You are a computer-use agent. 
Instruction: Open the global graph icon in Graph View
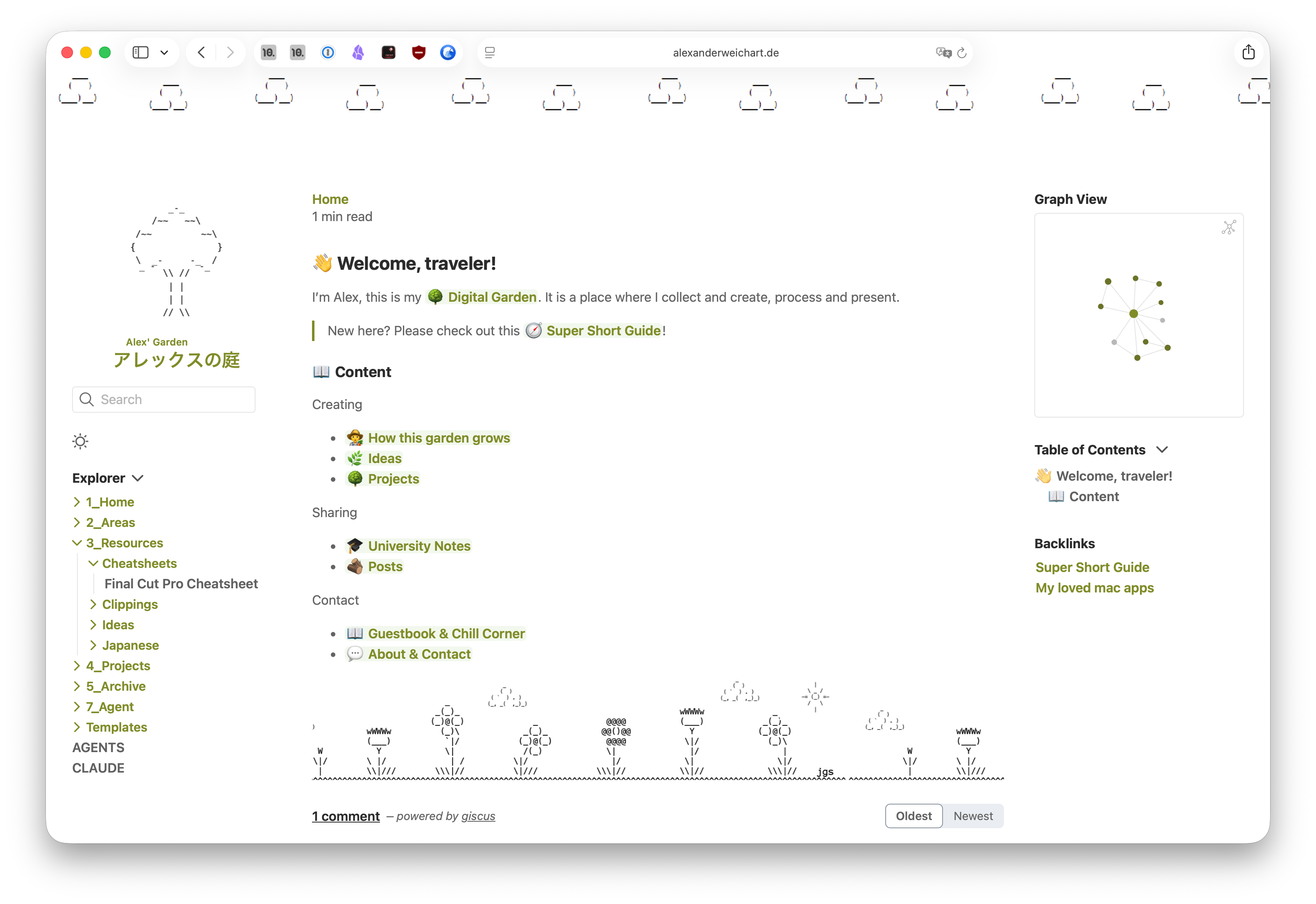[1228, 228]
